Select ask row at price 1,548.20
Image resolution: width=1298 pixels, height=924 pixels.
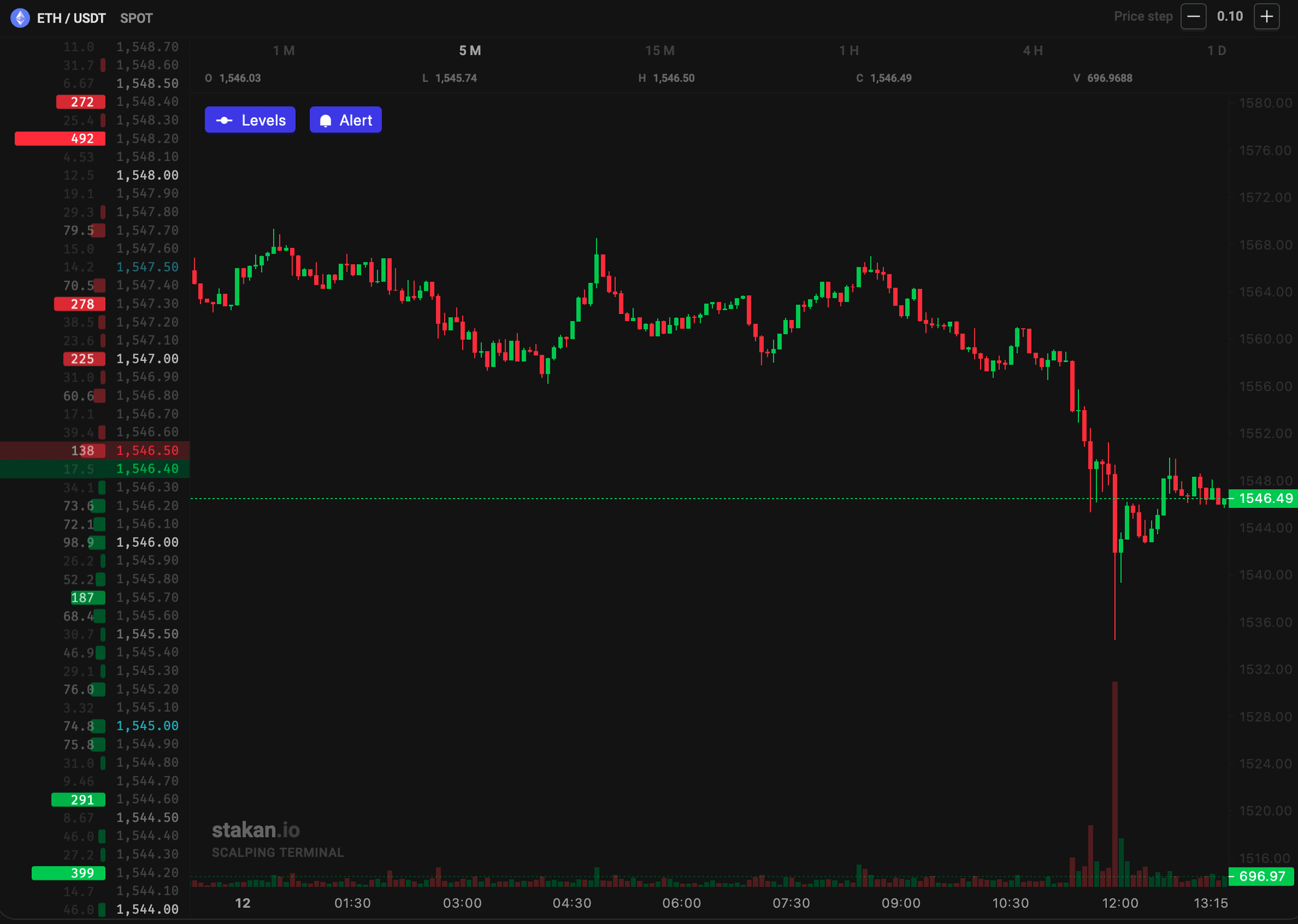[95, 139]
